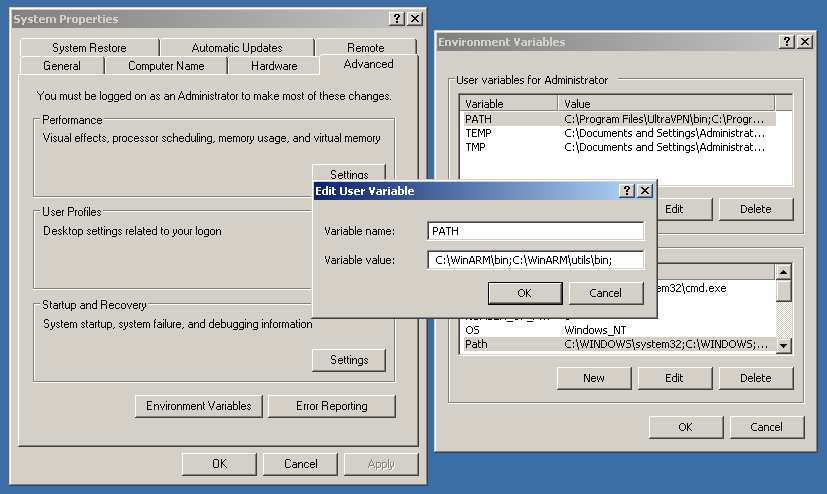The width and height of the screenshot is (827, 494).
Task: Click the Variable column header in user variables
Action: [x=509, y=103]
